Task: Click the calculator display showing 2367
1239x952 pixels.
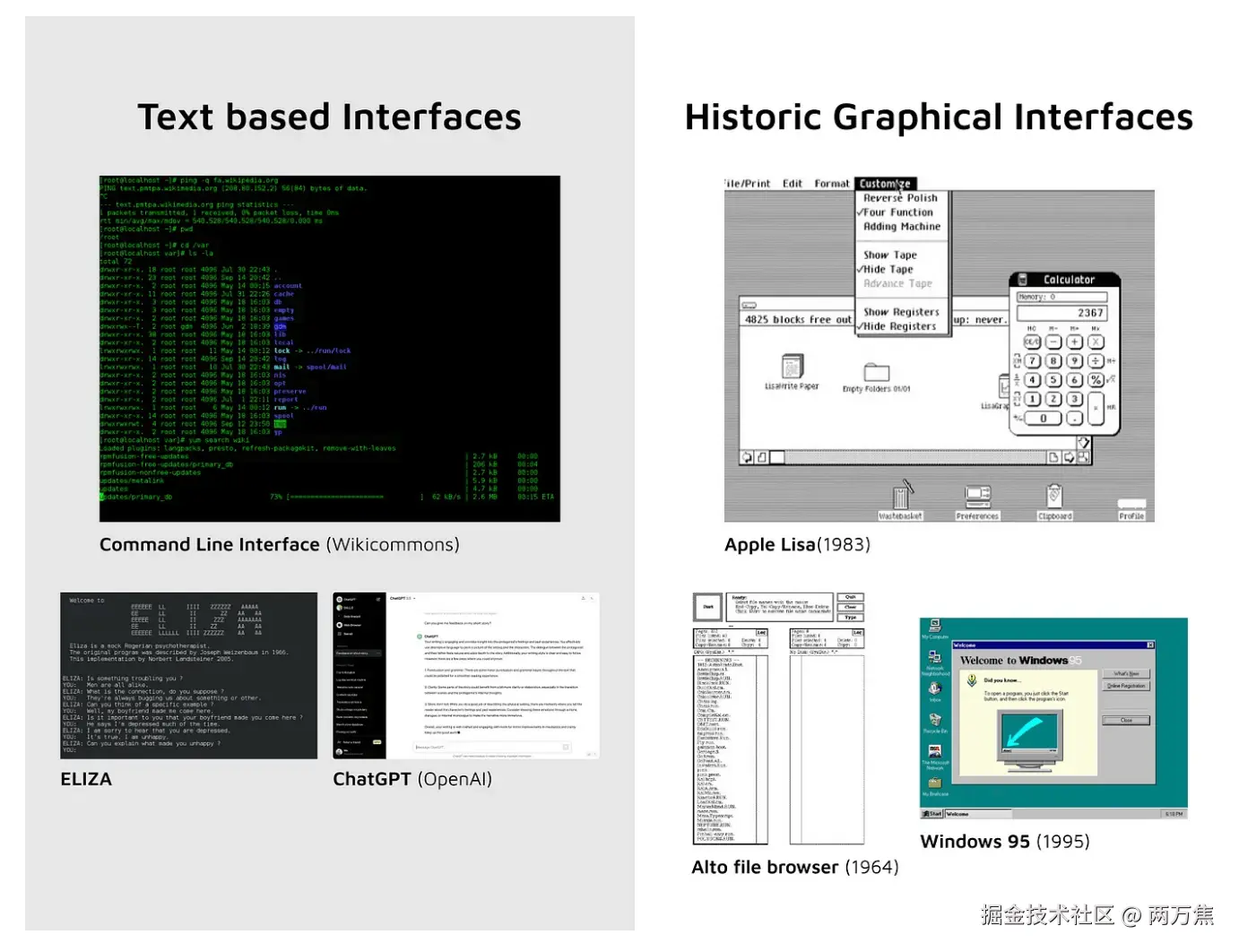Action: pos(1062,313)
